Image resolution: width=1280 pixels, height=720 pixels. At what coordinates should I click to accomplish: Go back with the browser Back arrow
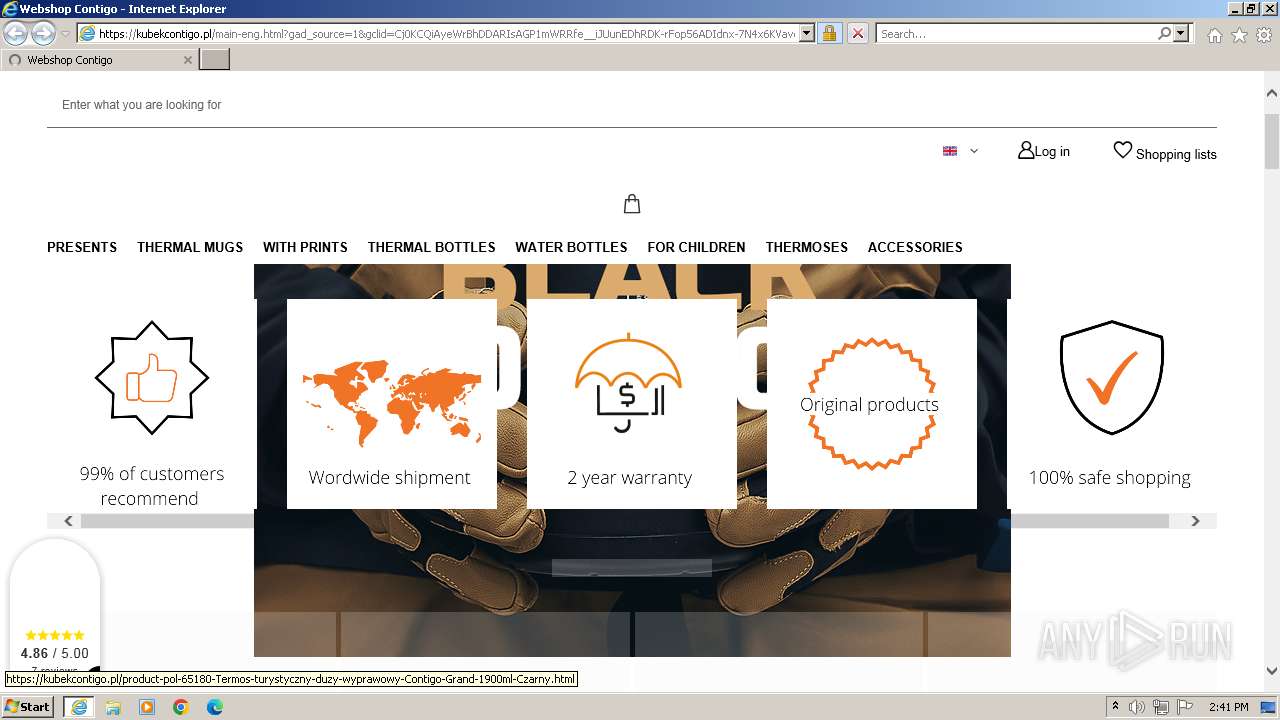[x=16, y=34]
